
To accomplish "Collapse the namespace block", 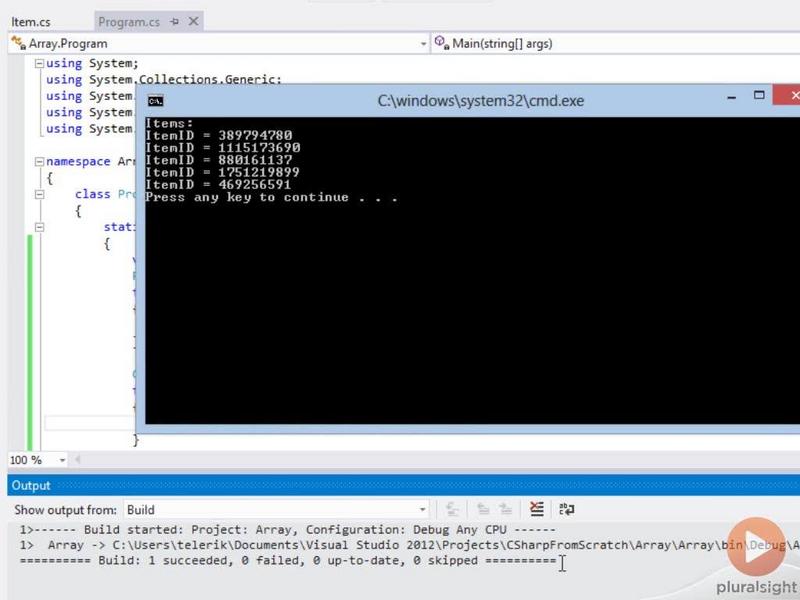I will pos(39,162).
